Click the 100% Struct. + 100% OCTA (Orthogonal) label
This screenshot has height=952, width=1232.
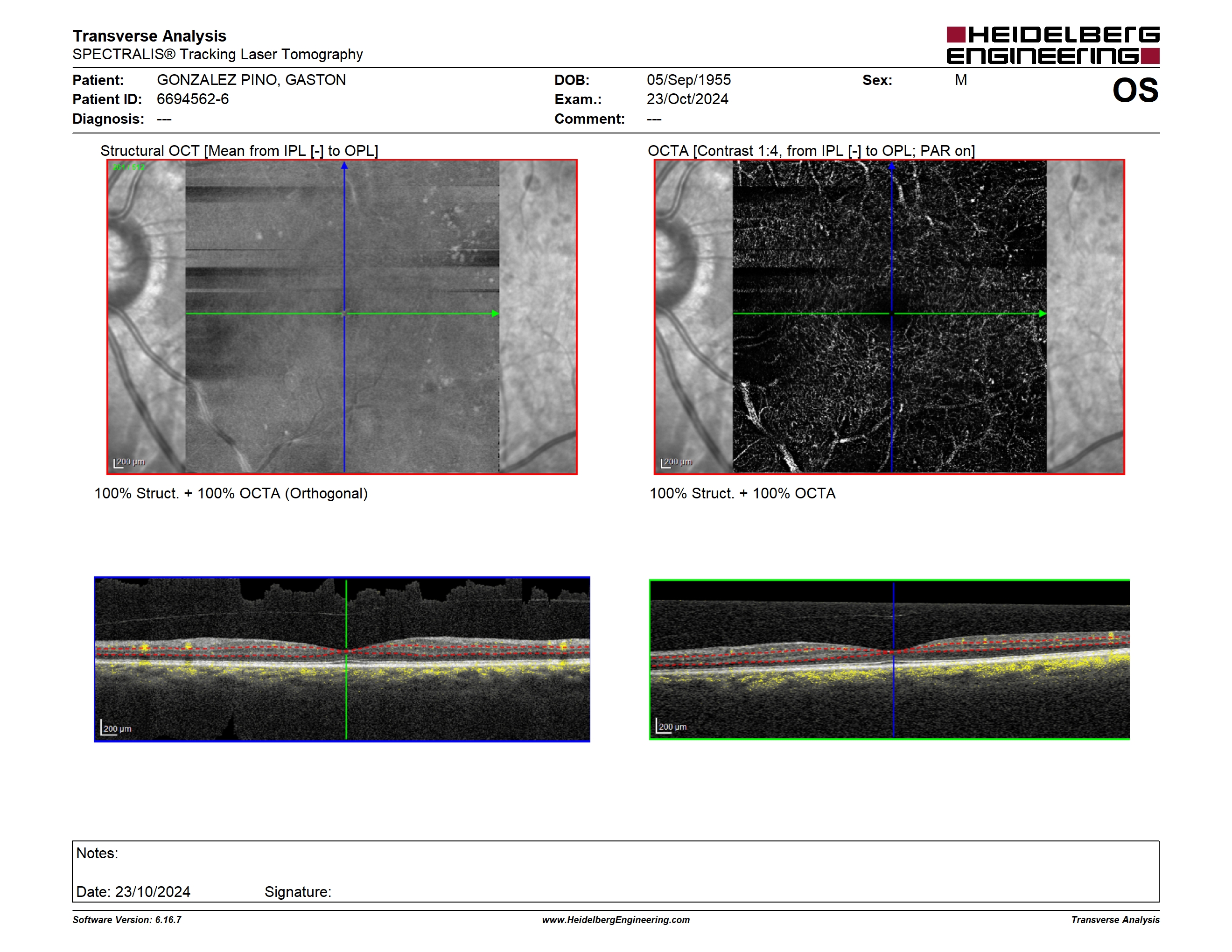[231, 493]
